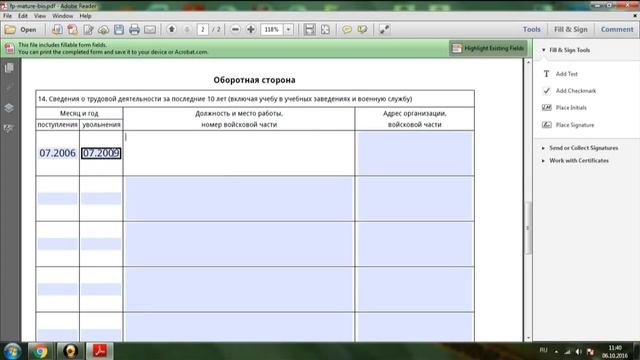Click the 118% zoom value field
The height and width of the screenshot is (360, 640).
272,29
